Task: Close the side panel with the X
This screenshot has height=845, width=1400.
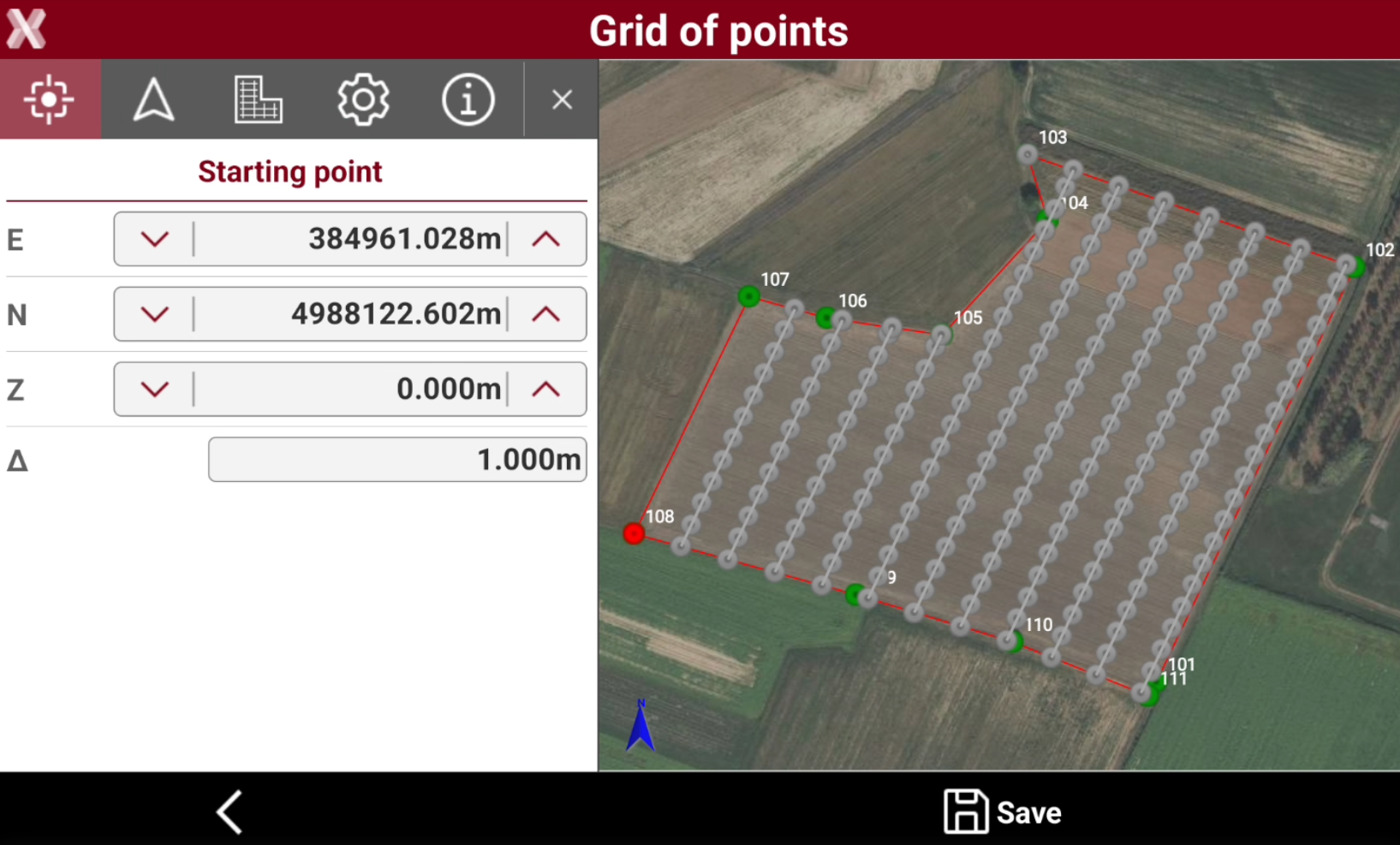Action: pyautogui.click(x=562, y=100)
